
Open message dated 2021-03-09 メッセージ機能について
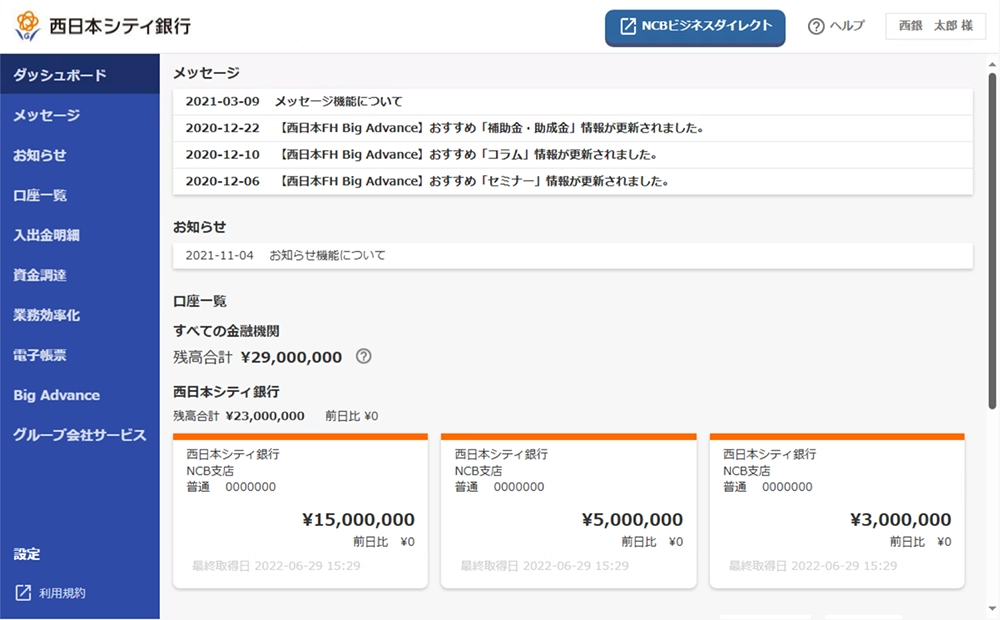(x=573, y=101)
